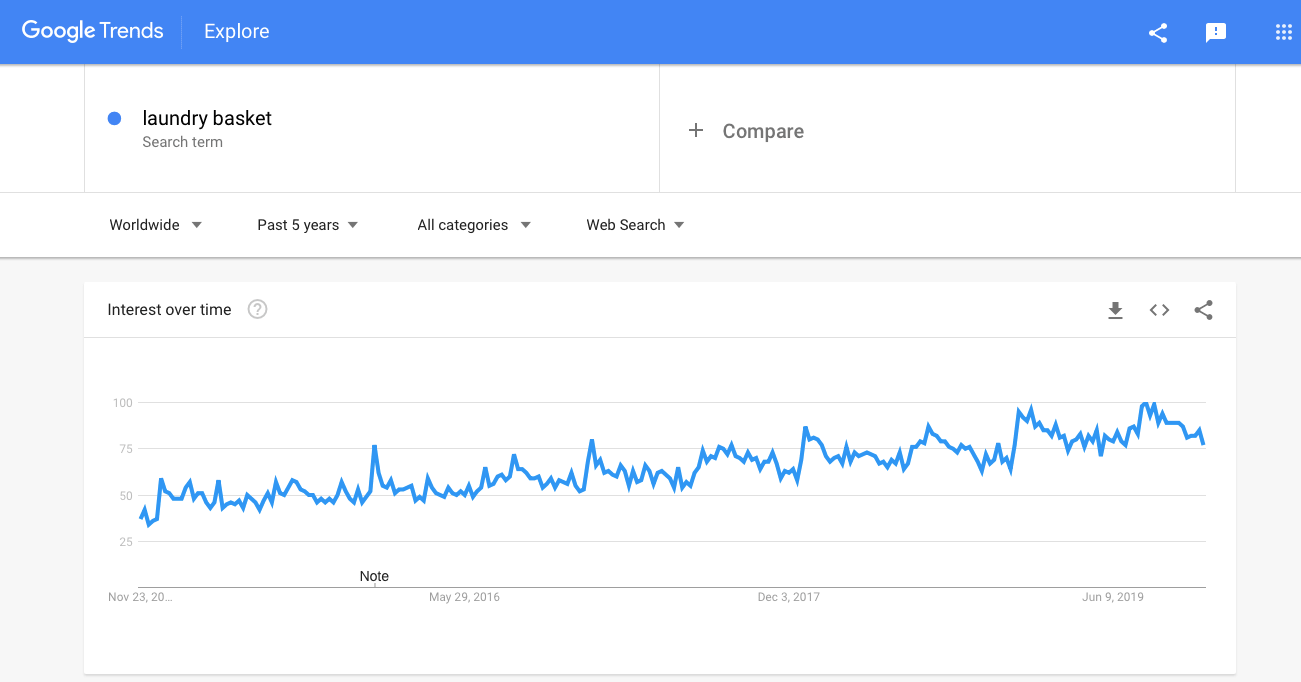Edit the laundry basket search term
The image size is (1301, 682).
(x=207, y=118)
